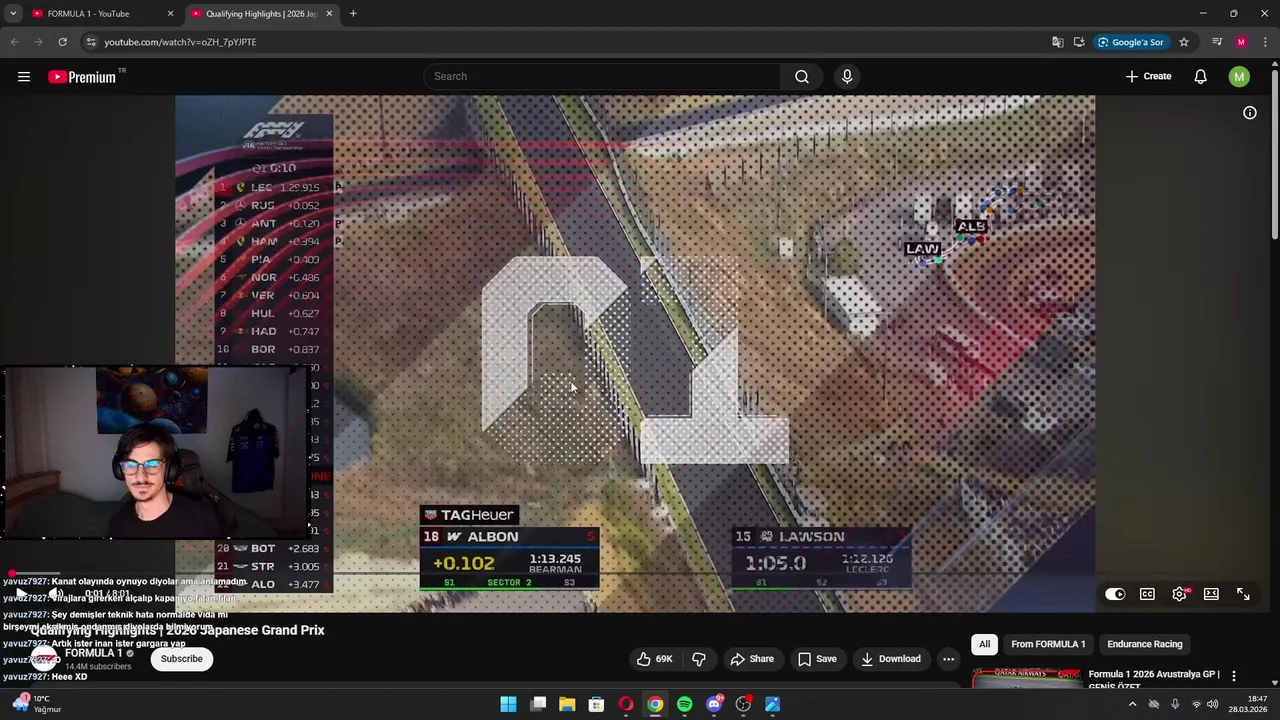Open File Explorer from taskbar
Image resolution: width=1280 pixels, height=720 pixels.
(567, 704)
